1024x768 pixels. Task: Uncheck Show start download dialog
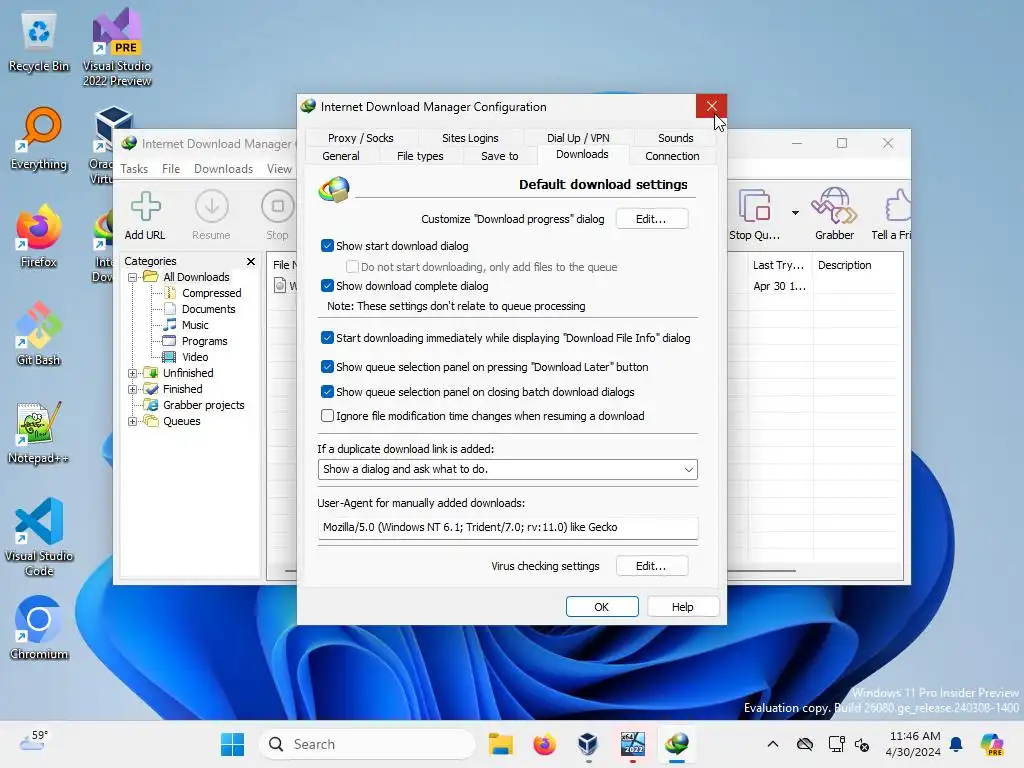click(x=327, y=246)
